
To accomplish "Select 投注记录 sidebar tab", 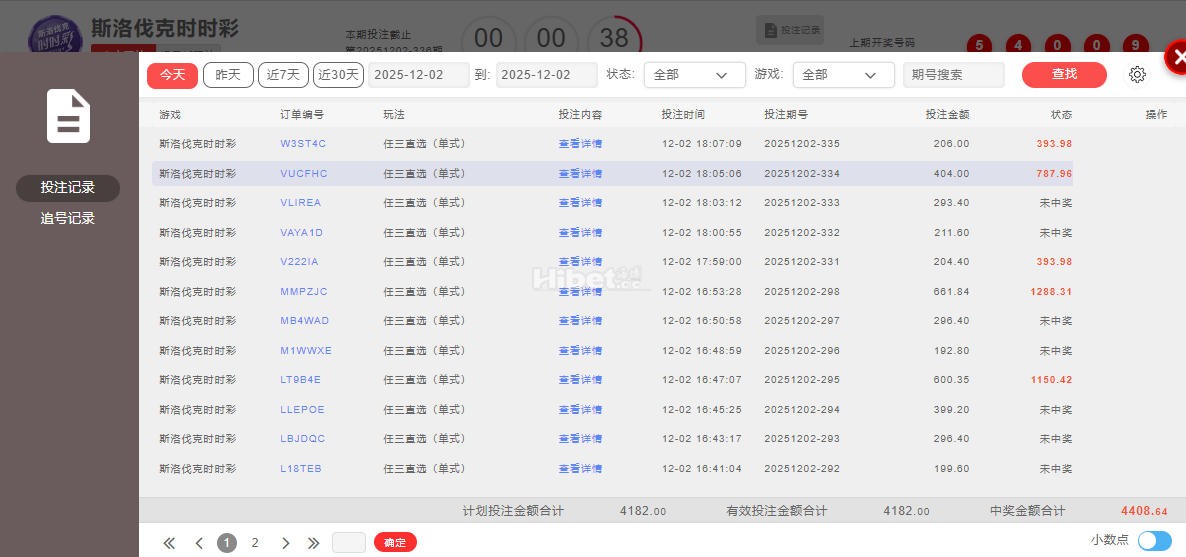I will 68,188.
